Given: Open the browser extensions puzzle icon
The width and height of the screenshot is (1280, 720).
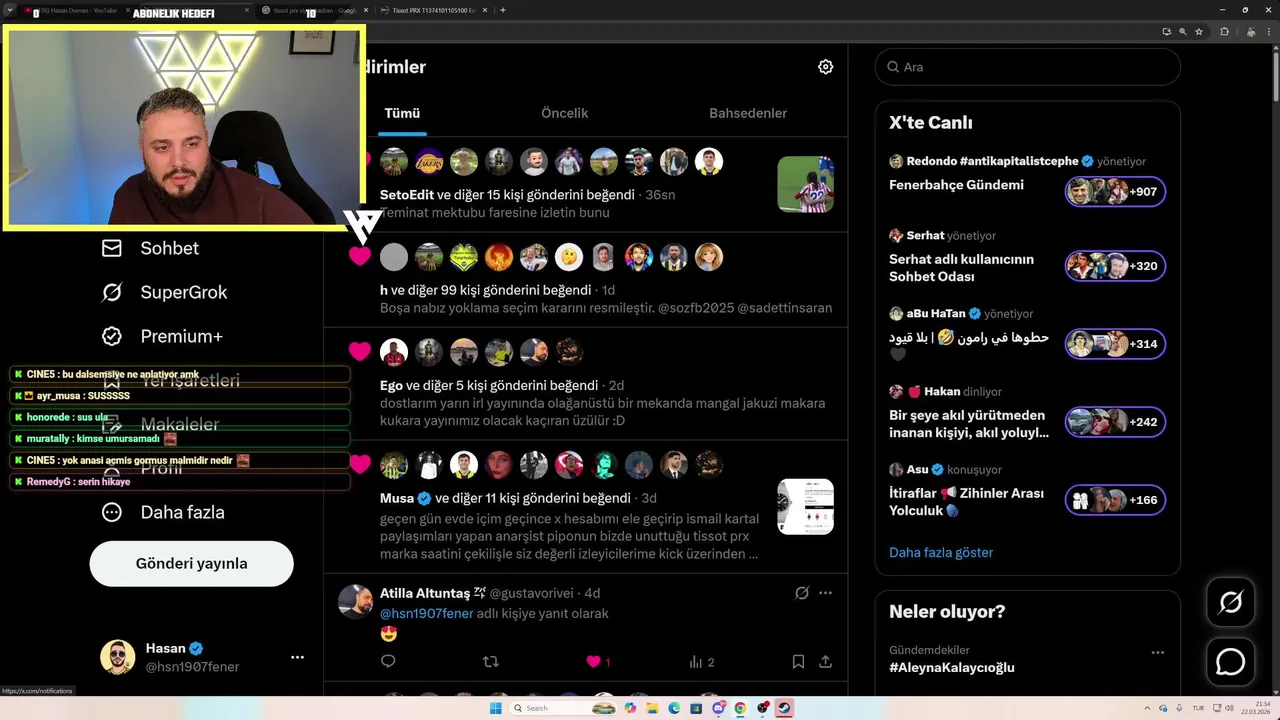Looking at the screenshot, I should pyautogui.click(x=1224, y=32).
